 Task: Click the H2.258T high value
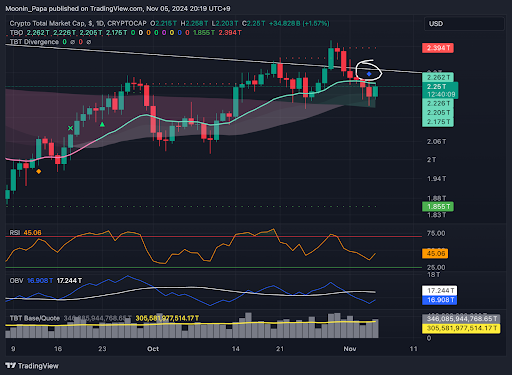194,23
